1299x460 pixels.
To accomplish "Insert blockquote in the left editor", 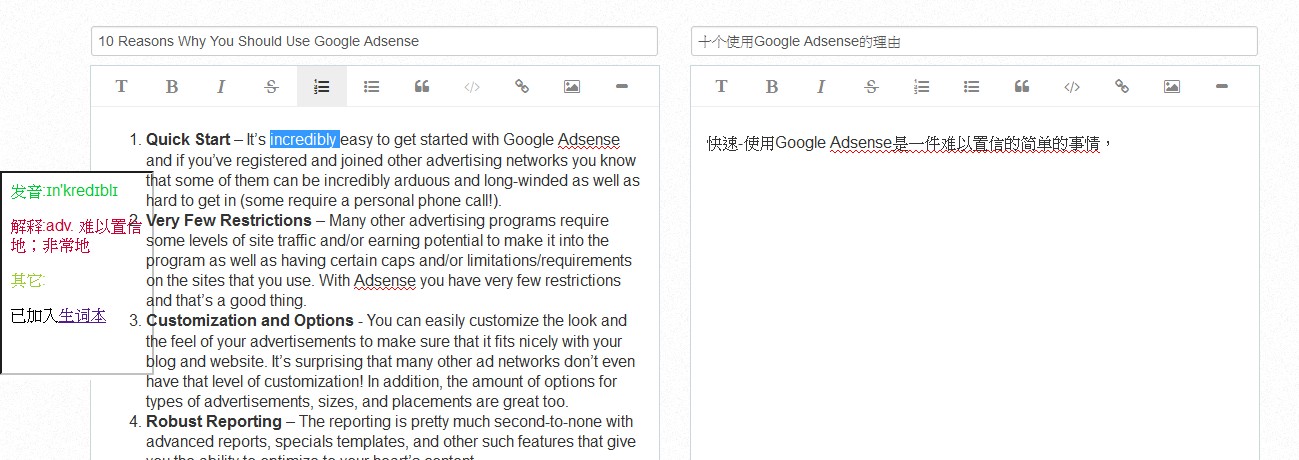I will tap(422, 87).
